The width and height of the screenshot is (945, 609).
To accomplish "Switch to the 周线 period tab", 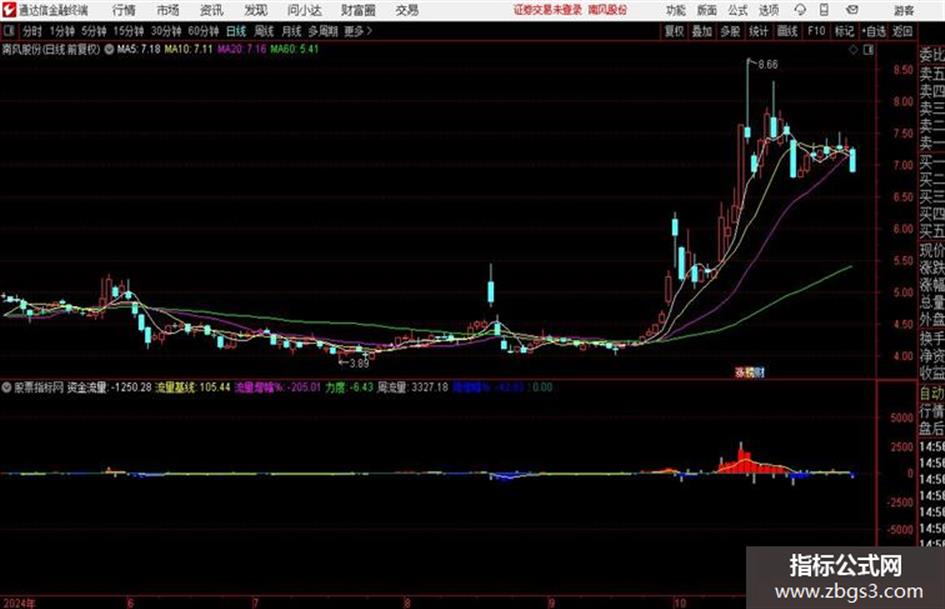I will click(x=264, y=31).
